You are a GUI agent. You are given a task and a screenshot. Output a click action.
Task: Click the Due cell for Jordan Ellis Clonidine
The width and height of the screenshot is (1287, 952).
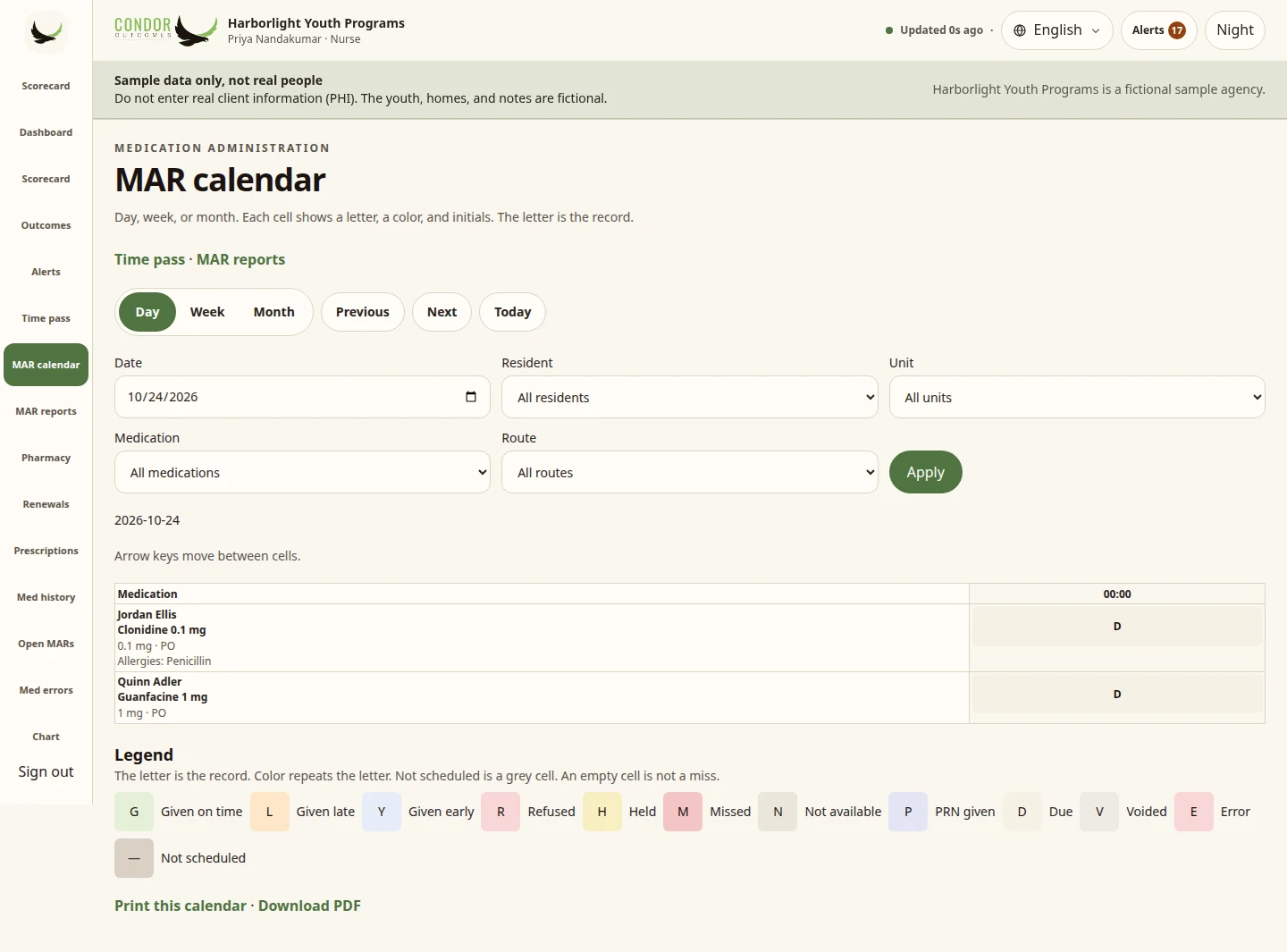click(1117, 627)
